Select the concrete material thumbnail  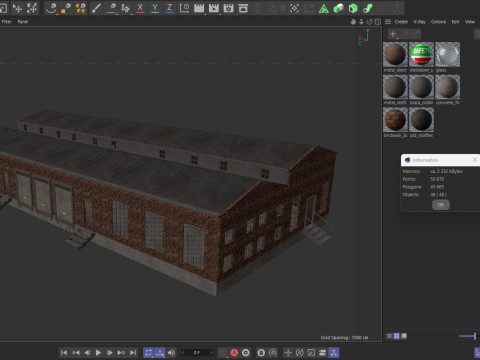[447, 87]
